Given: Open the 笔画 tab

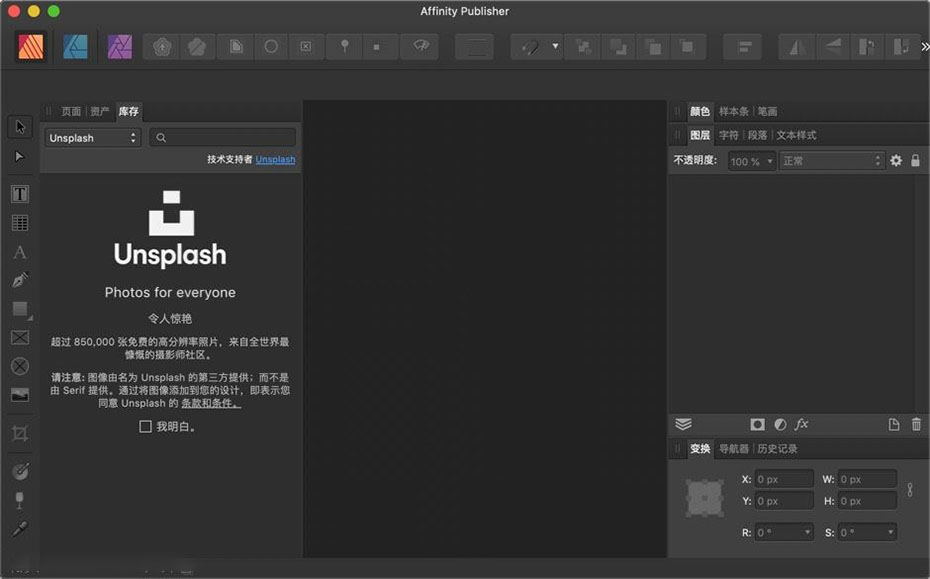Looking at the screenshot, I should coord(767,112).
